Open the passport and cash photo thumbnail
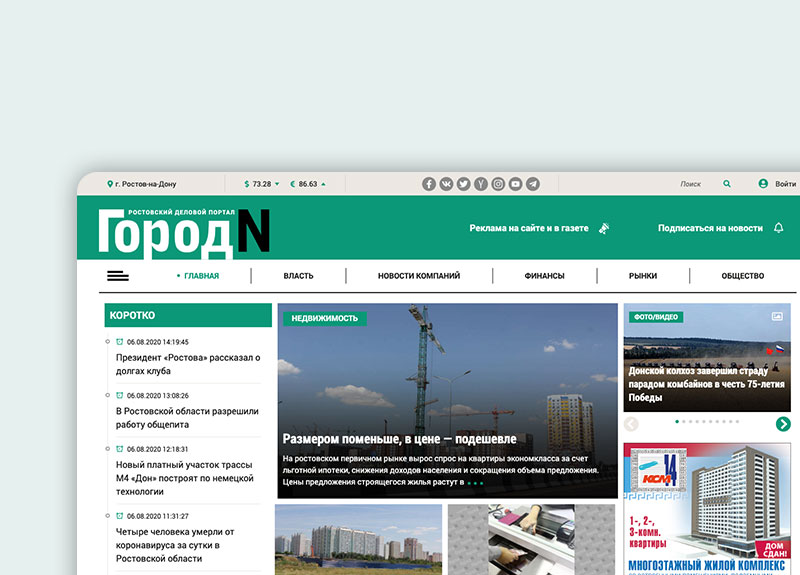 [x=532, y=540]
